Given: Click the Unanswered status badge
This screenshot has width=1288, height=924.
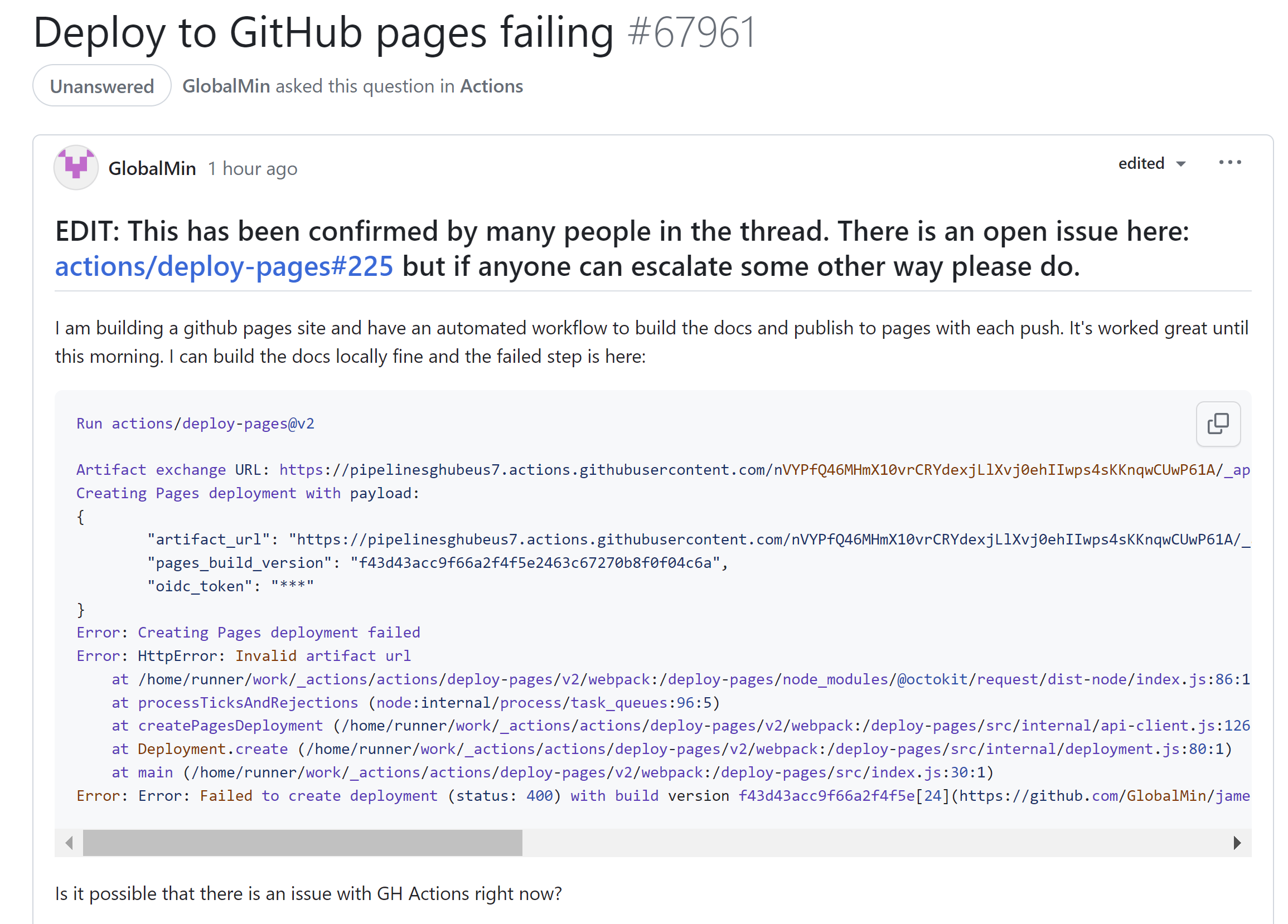Looking at the screenshot, I should click(101, 86).
